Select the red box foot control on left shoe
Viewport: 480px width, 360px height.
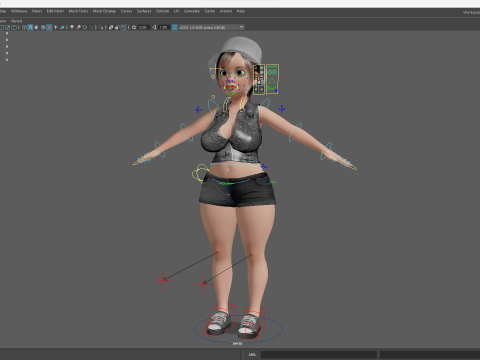(x=220, y=319)
